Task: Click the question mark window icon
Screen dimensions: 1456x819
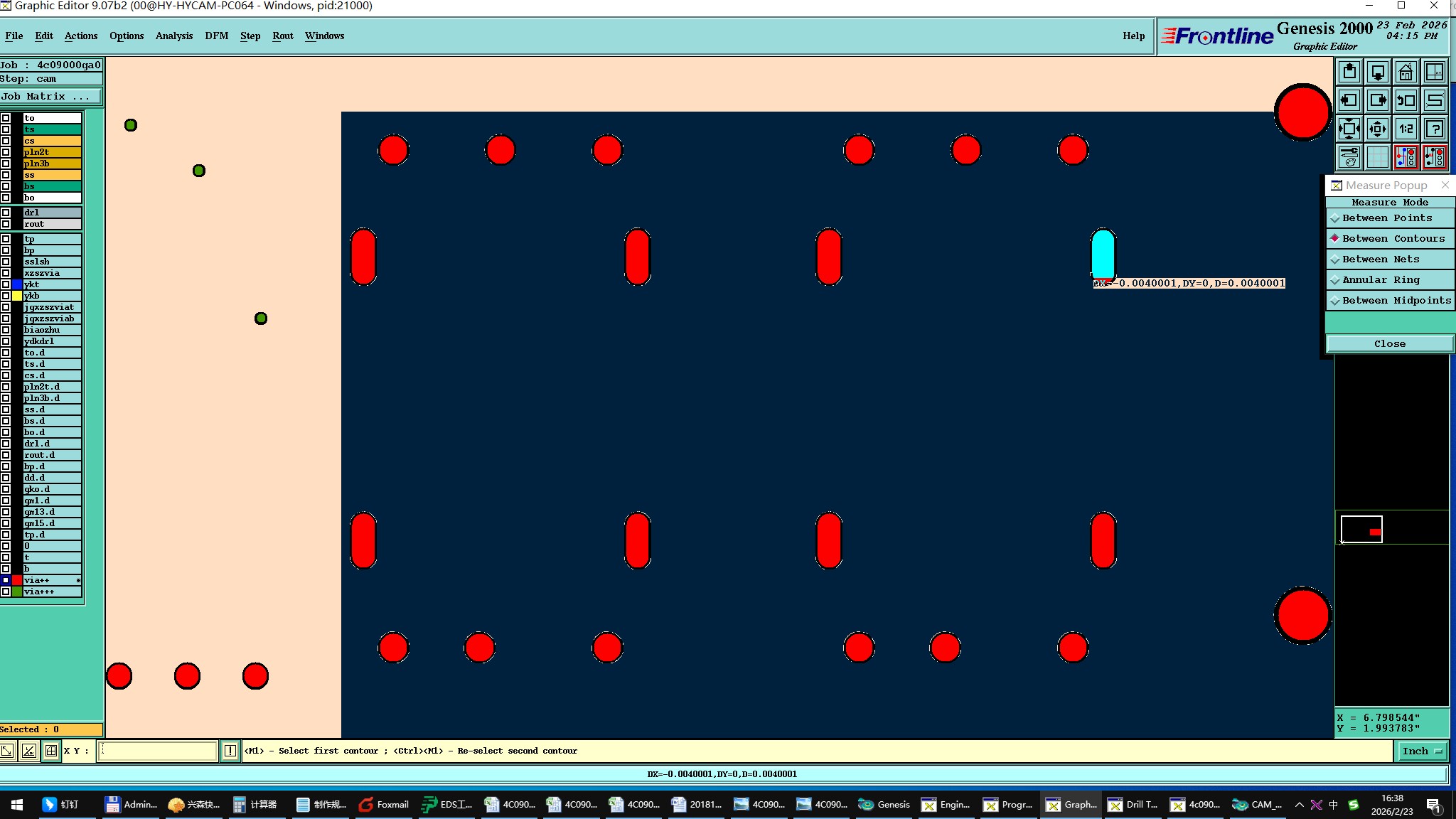Action: [1435, 129]
